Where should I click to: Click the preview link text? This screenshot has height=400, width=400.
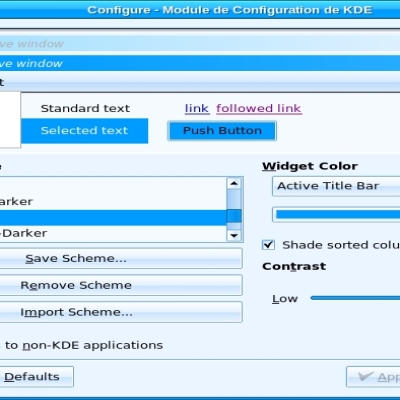point(197,108)
